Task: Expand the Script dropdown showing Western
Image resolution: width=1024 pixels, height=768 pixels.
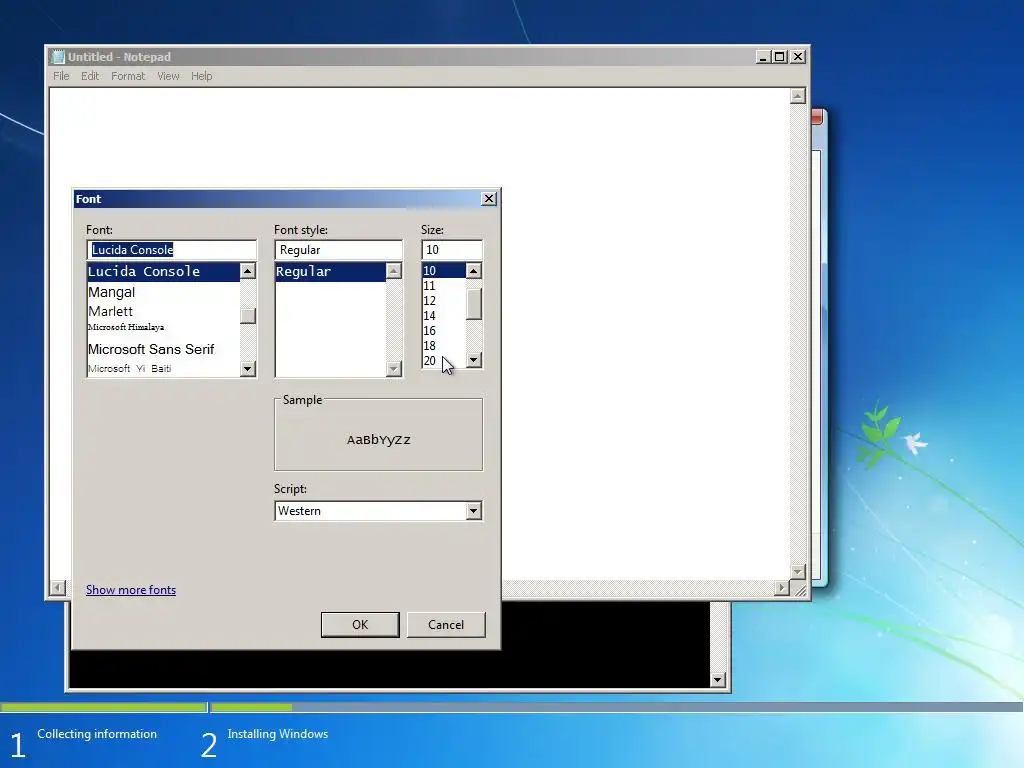Action: coord(473,511)
